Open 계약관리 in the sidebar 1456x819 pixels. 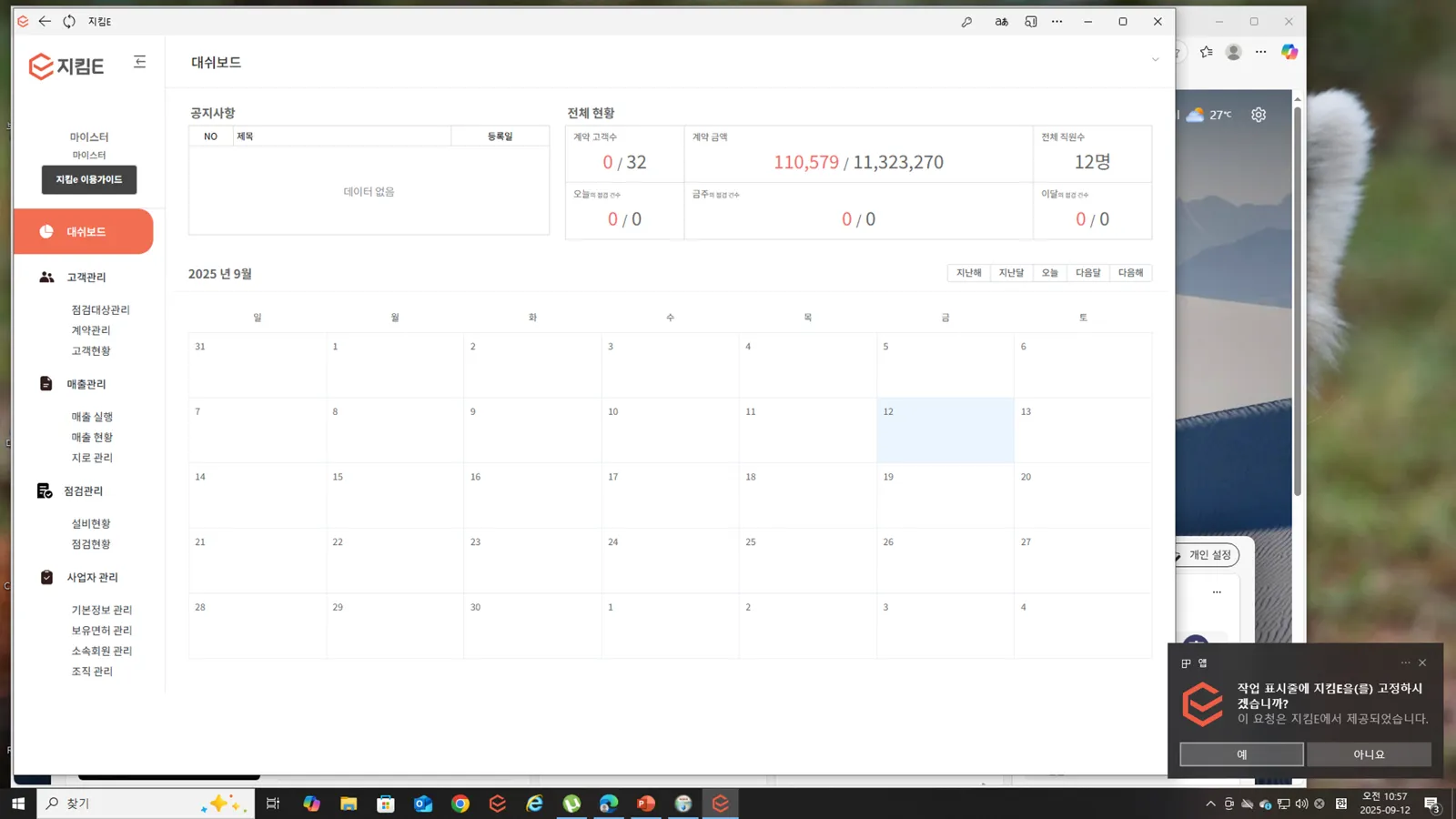91,330
